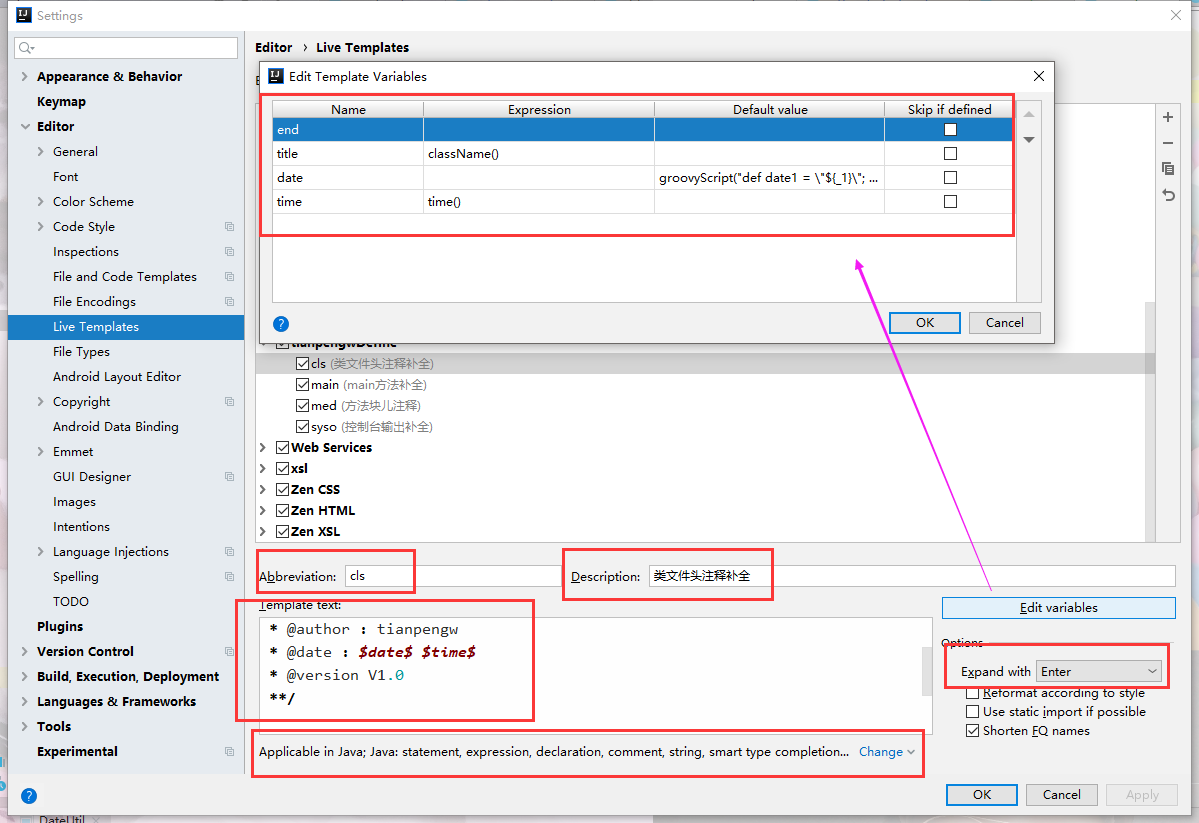Toggle Skip if defined for date variable
The height and width of the screenshot is (823, 1199).
coord(950,177)
